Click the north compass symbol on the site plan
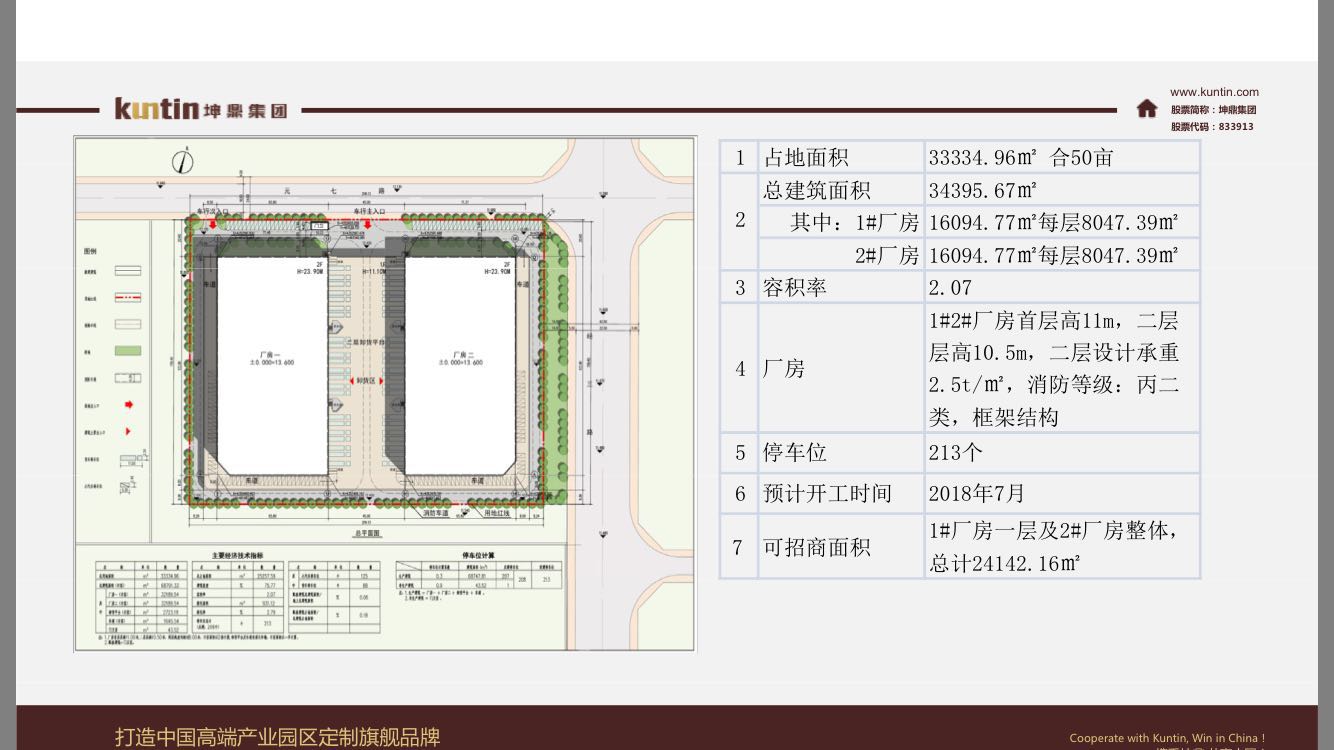This screenshot has width=1334, height=750. pos(183,160)
